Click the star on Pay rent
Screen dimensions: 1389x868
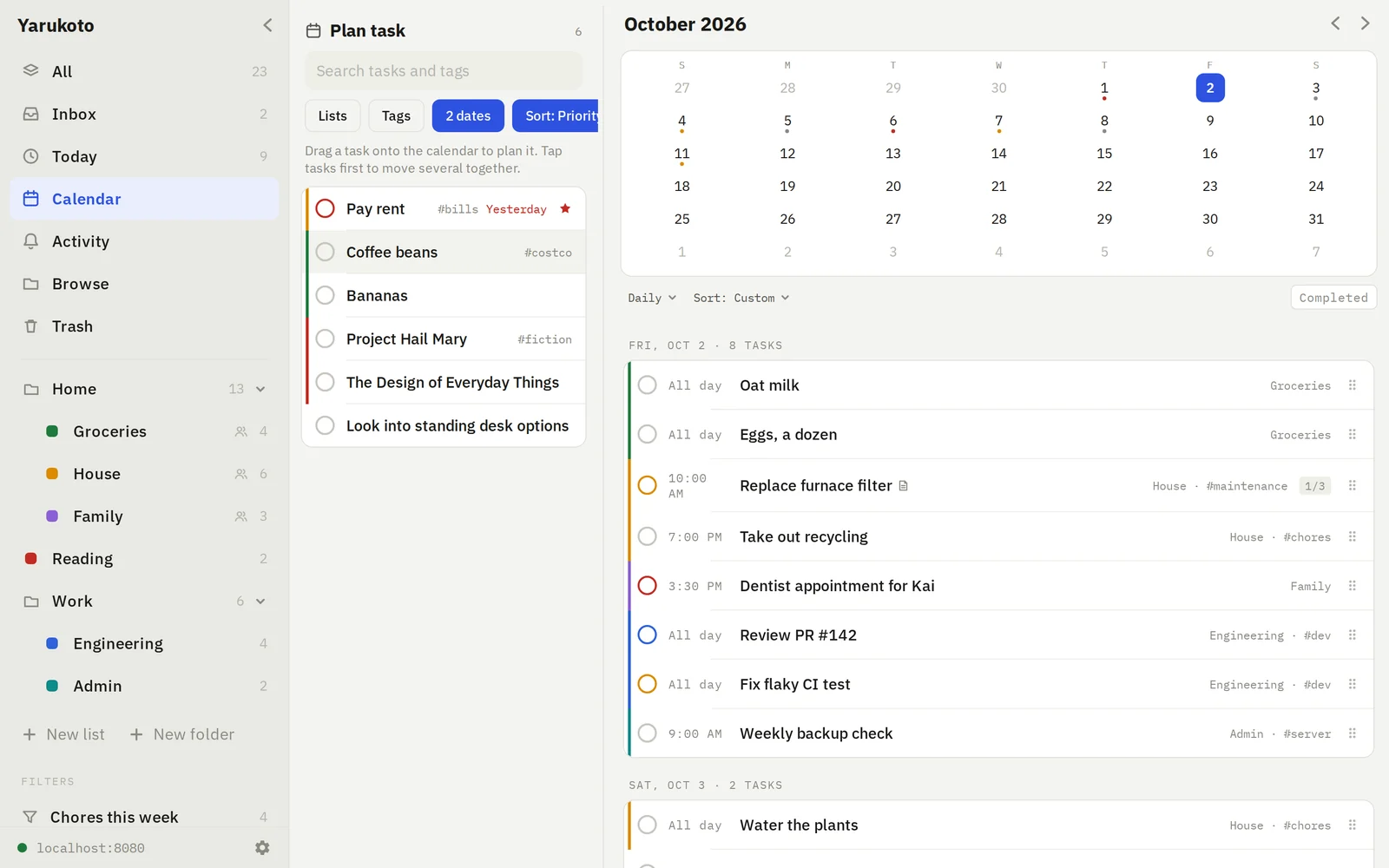click(565, 208)
